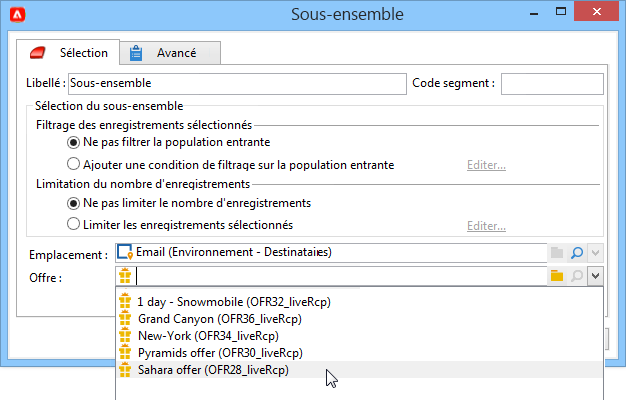
Task: Click the Code segment input field
Action: click(x=552, y=84)
